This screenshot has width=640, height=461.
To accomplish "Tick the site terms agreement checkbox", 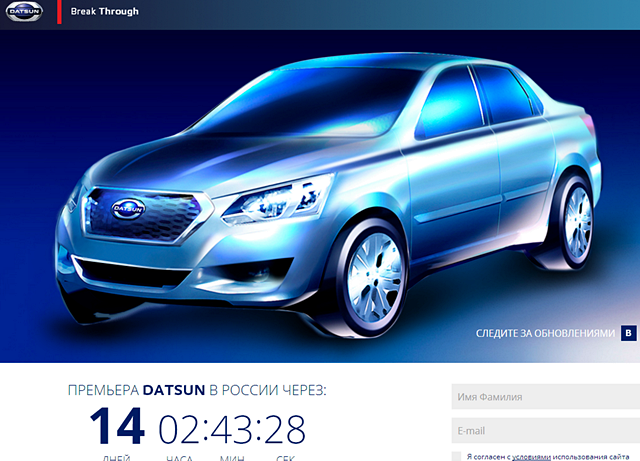I will 457,456.
